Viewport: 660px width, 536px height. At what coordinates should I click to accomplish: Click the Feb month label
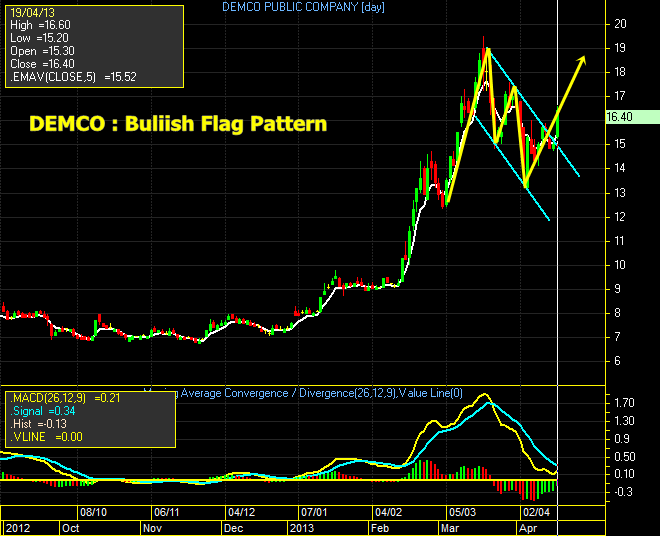380,528
